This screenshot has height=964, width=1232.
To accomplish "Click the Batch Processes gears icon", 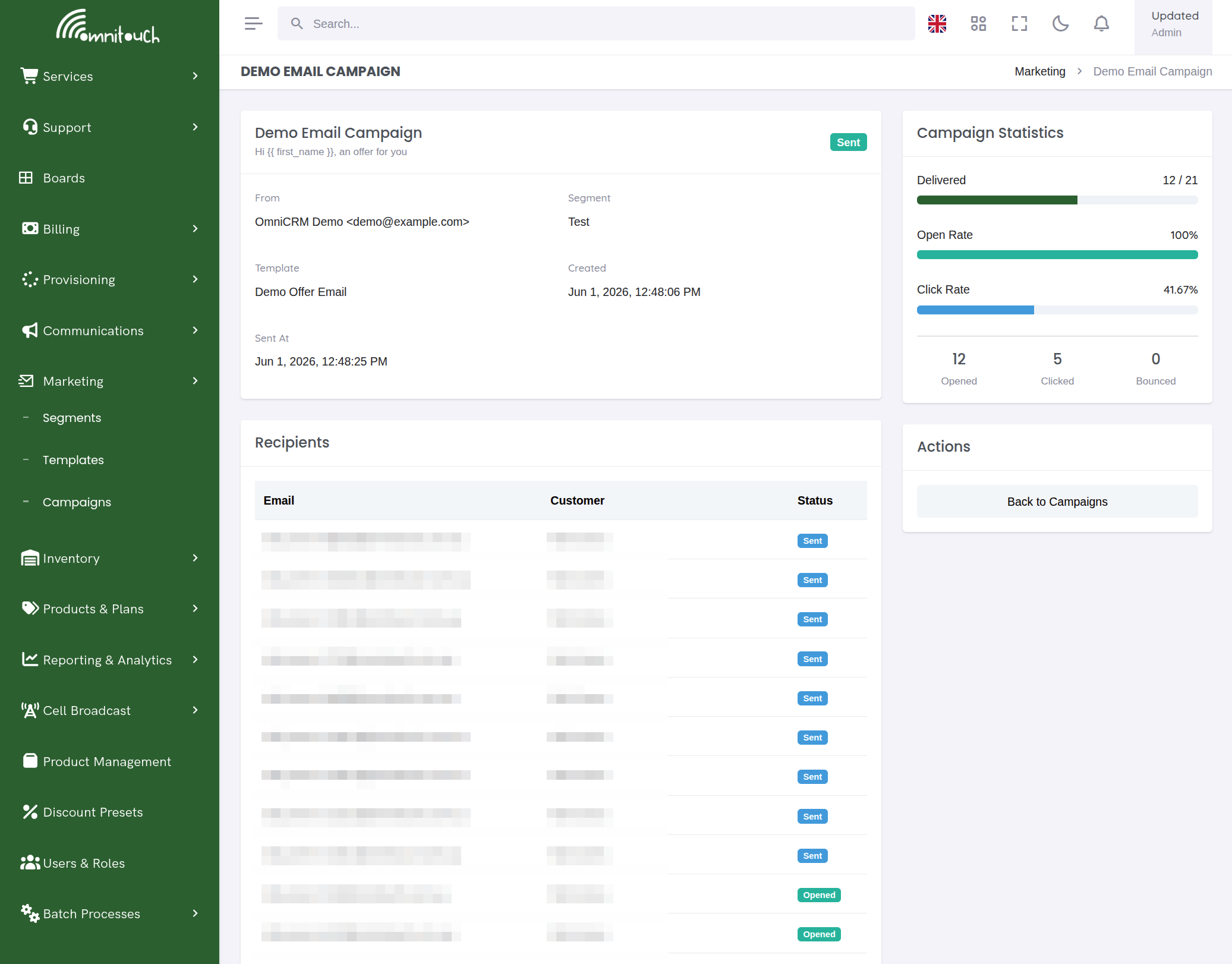I will pos(30,913).
